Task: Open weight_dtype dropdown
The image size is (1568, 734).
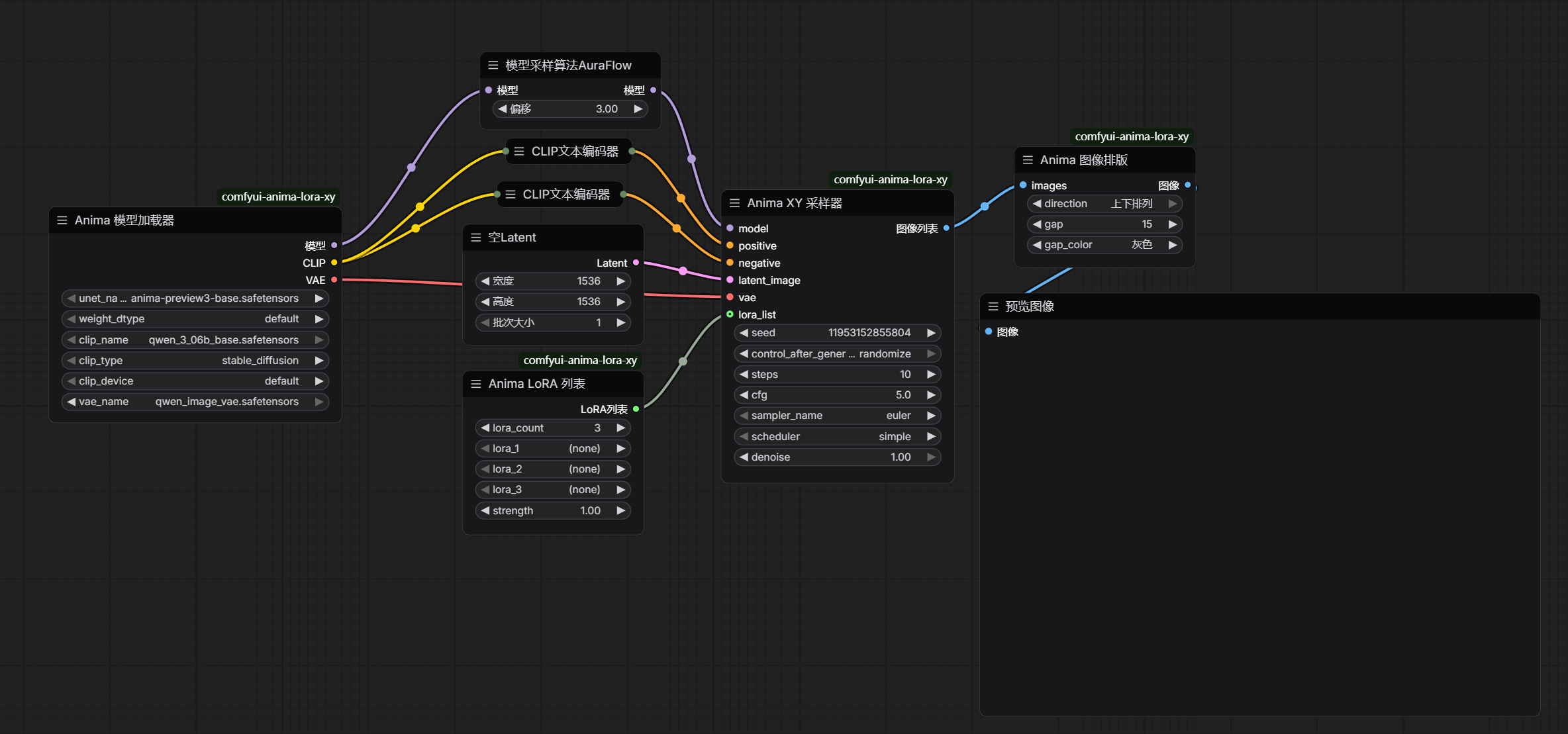Action: pos(195,319)
